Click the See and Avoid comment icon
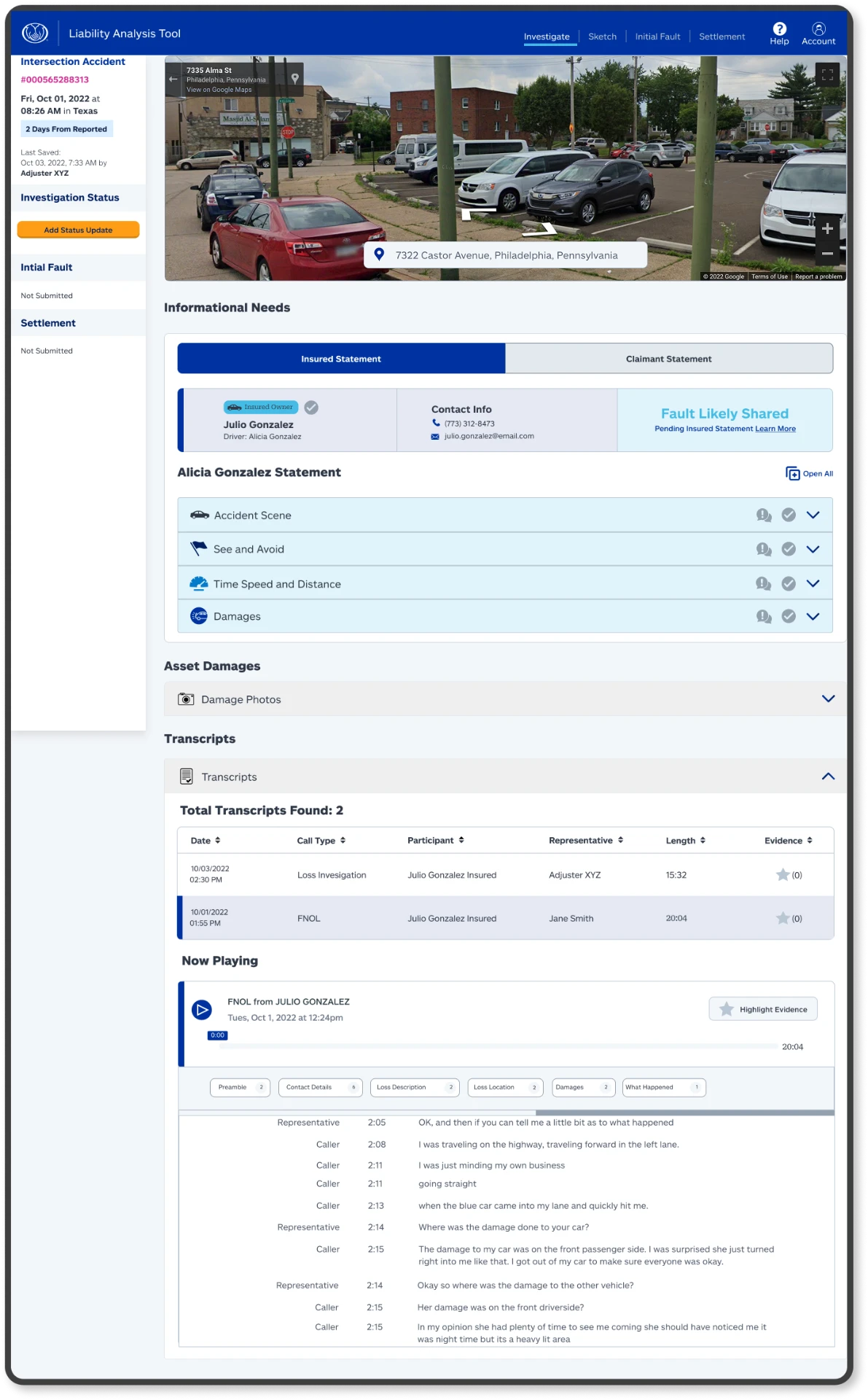The image size is (868, 1400). (764, 549)
